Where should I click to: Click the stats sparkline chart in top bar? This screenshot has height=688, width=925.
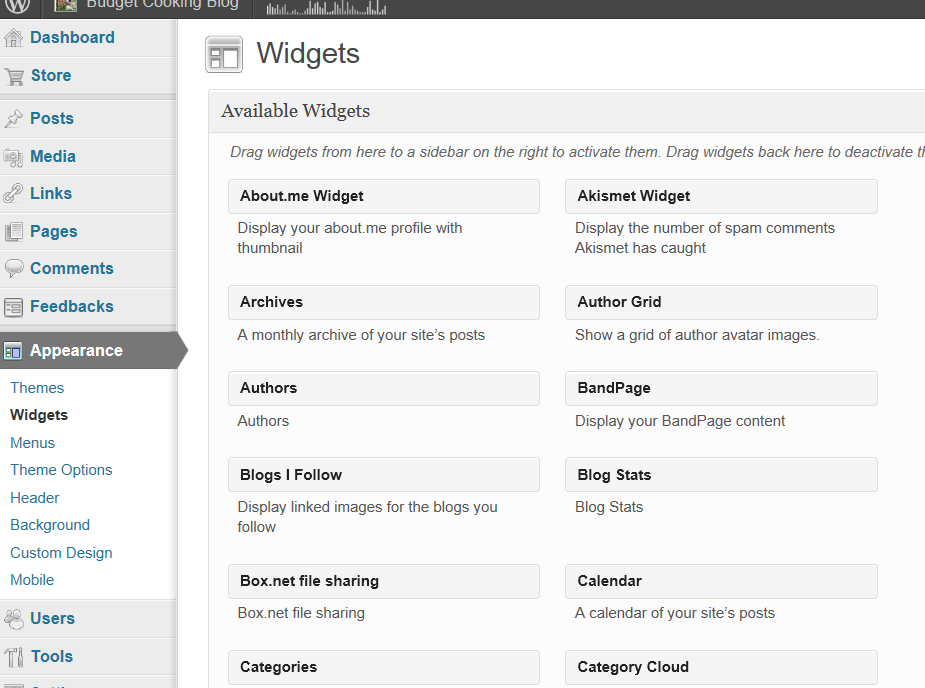(x=326, y=9)
